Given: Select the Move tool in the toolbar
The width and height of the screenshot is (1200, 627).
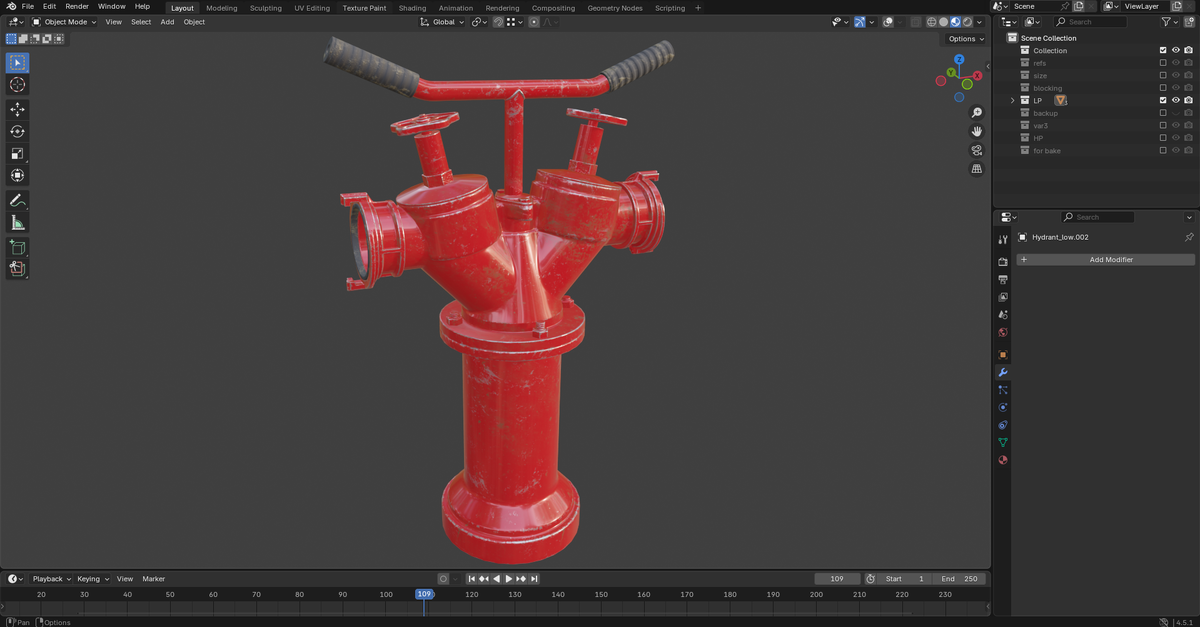Looking at the screenshot, I should tap(17, 110).
